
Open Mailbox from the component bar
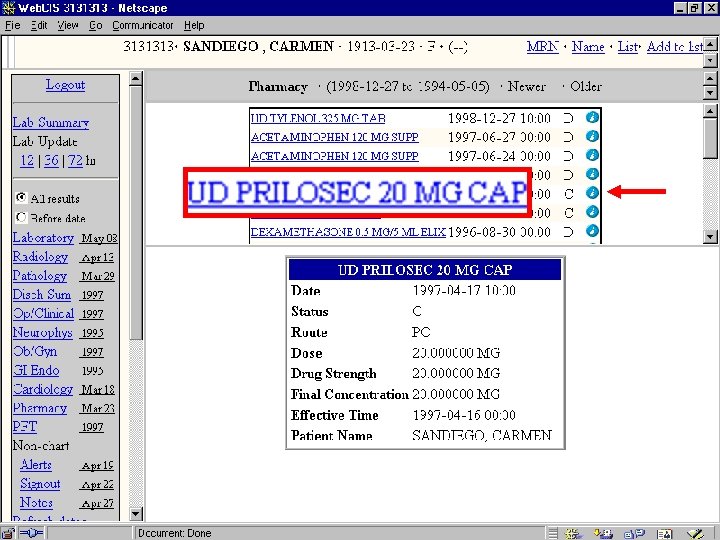point(603,534)
